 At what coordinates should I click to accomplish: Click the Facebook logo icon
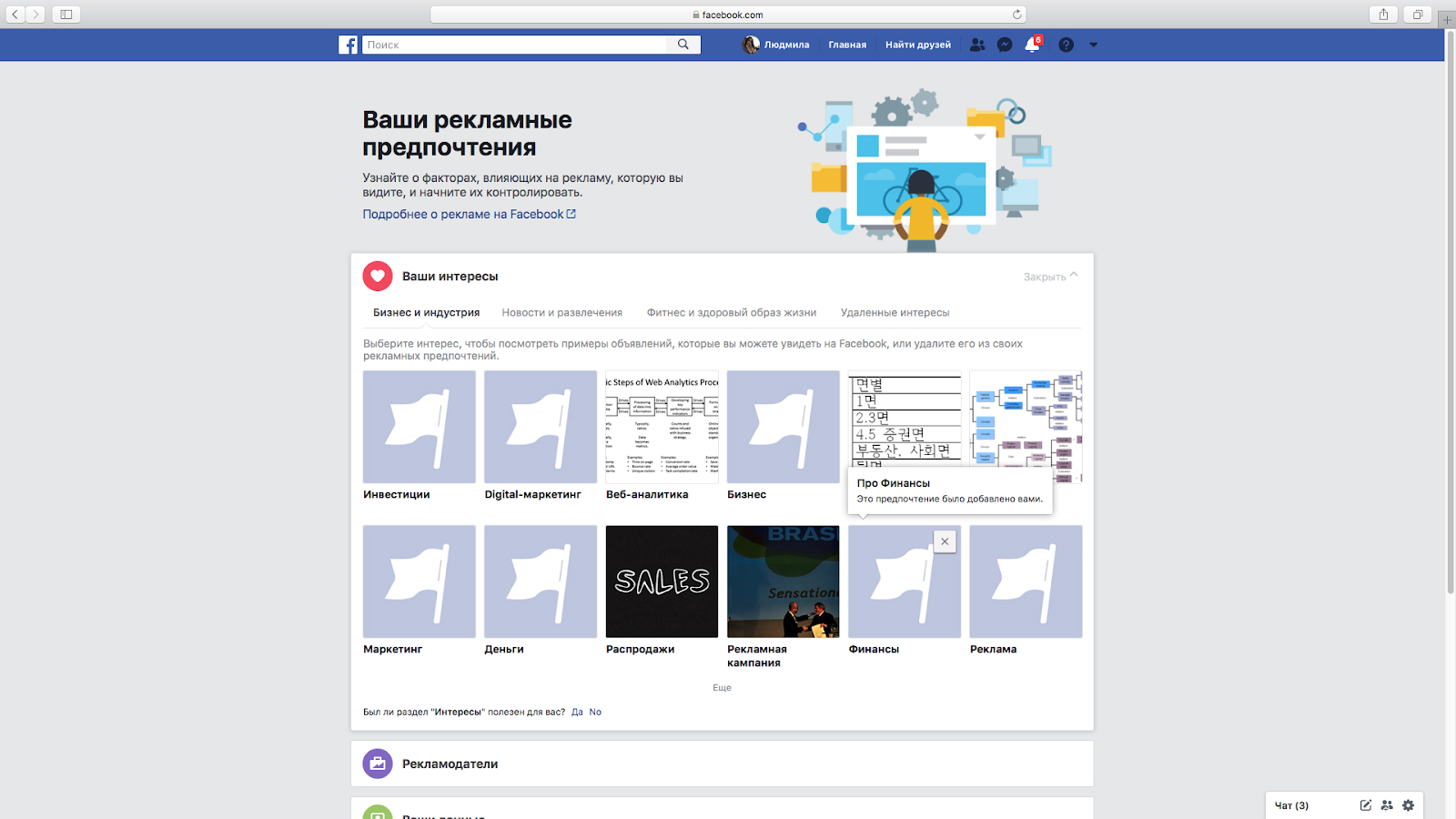pyautogui.click(x=348, y=45)
